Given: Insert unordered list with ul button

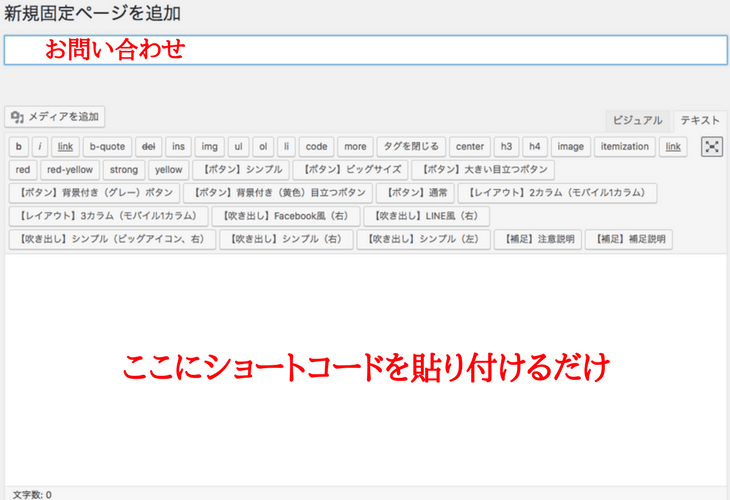Looking at the screenshot, I should (238, 147).
